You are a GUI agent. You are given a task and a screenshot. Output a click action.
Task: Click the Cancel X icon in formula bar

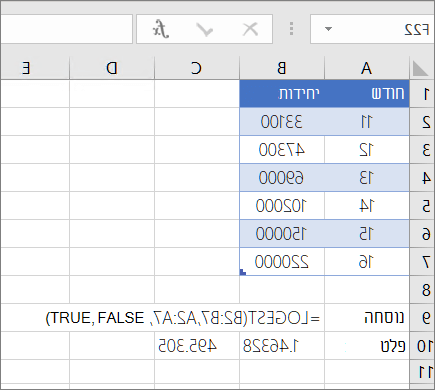click(250, 29)
